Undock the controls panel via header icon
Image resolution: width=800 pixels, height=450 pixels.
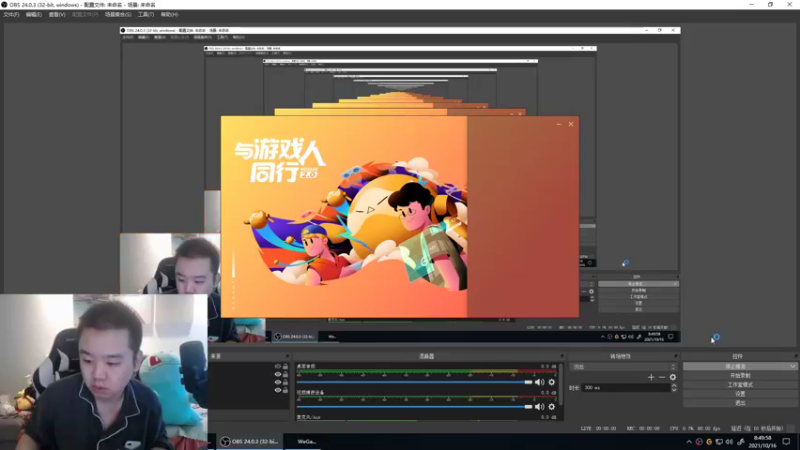795,356
